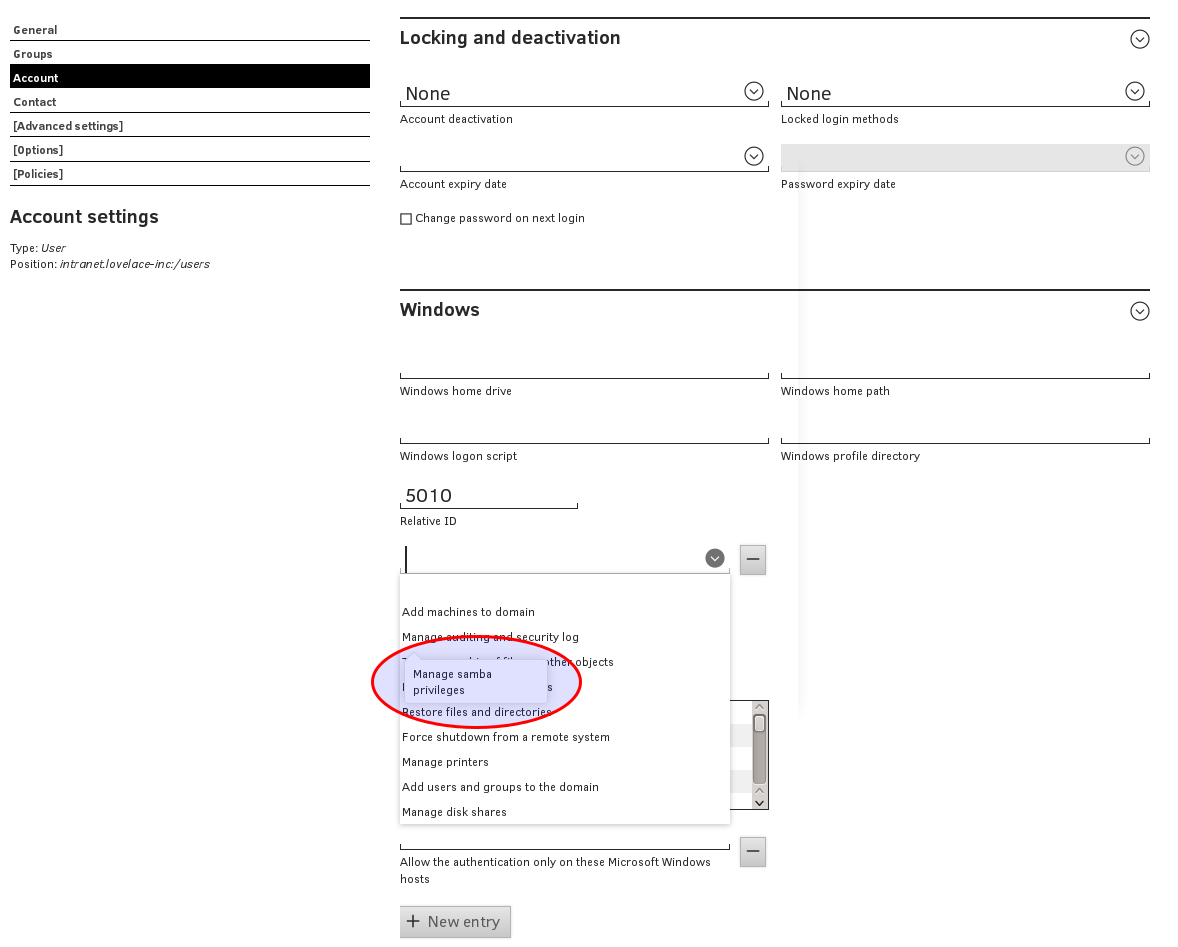Image resolution: width=1178 pixels, height=947 pixels.
Task: Choose 'Manage printers' in the dropdown list
Action: coord(445,762)
